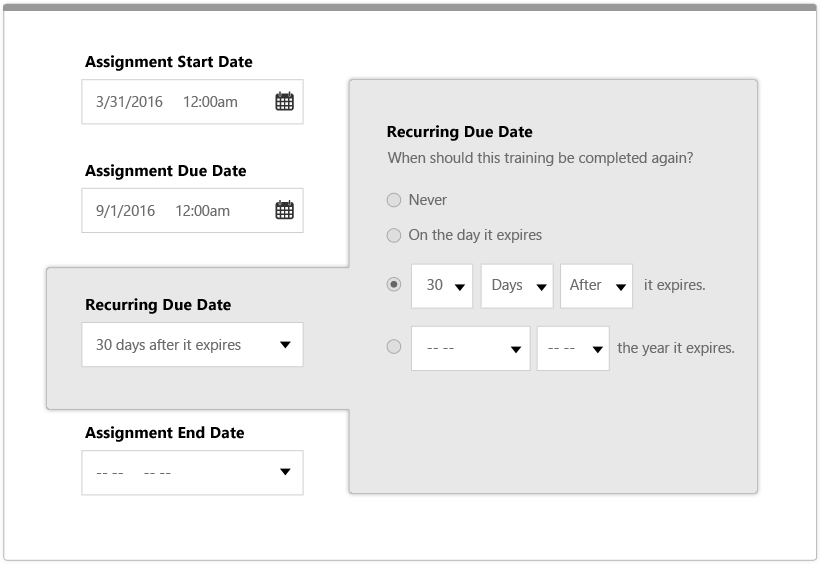This screenshot has width=820, height=570.
Task: Open the wider blank dropdown in the year row
Action: click(x=471, y=348)
